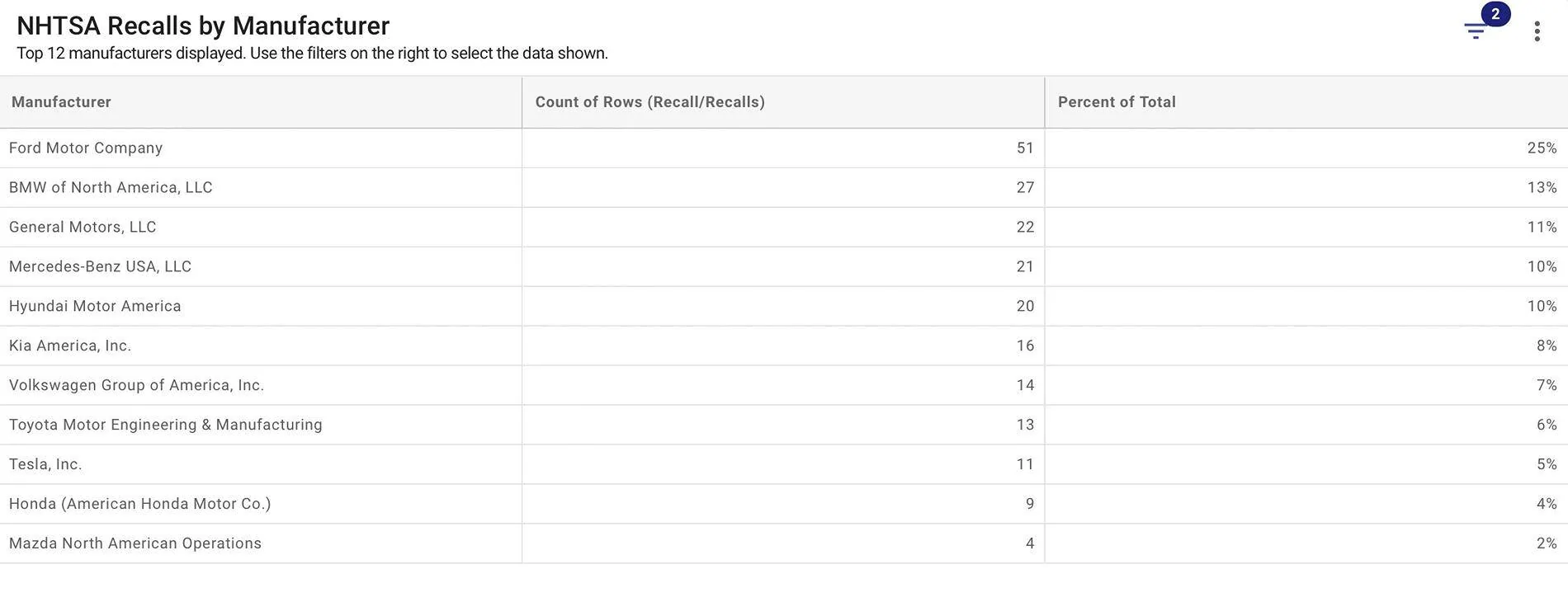Click Volkswagen's recall count of 14
The width and height of the screenshot is (1568, 616).
click(1025, 385)
